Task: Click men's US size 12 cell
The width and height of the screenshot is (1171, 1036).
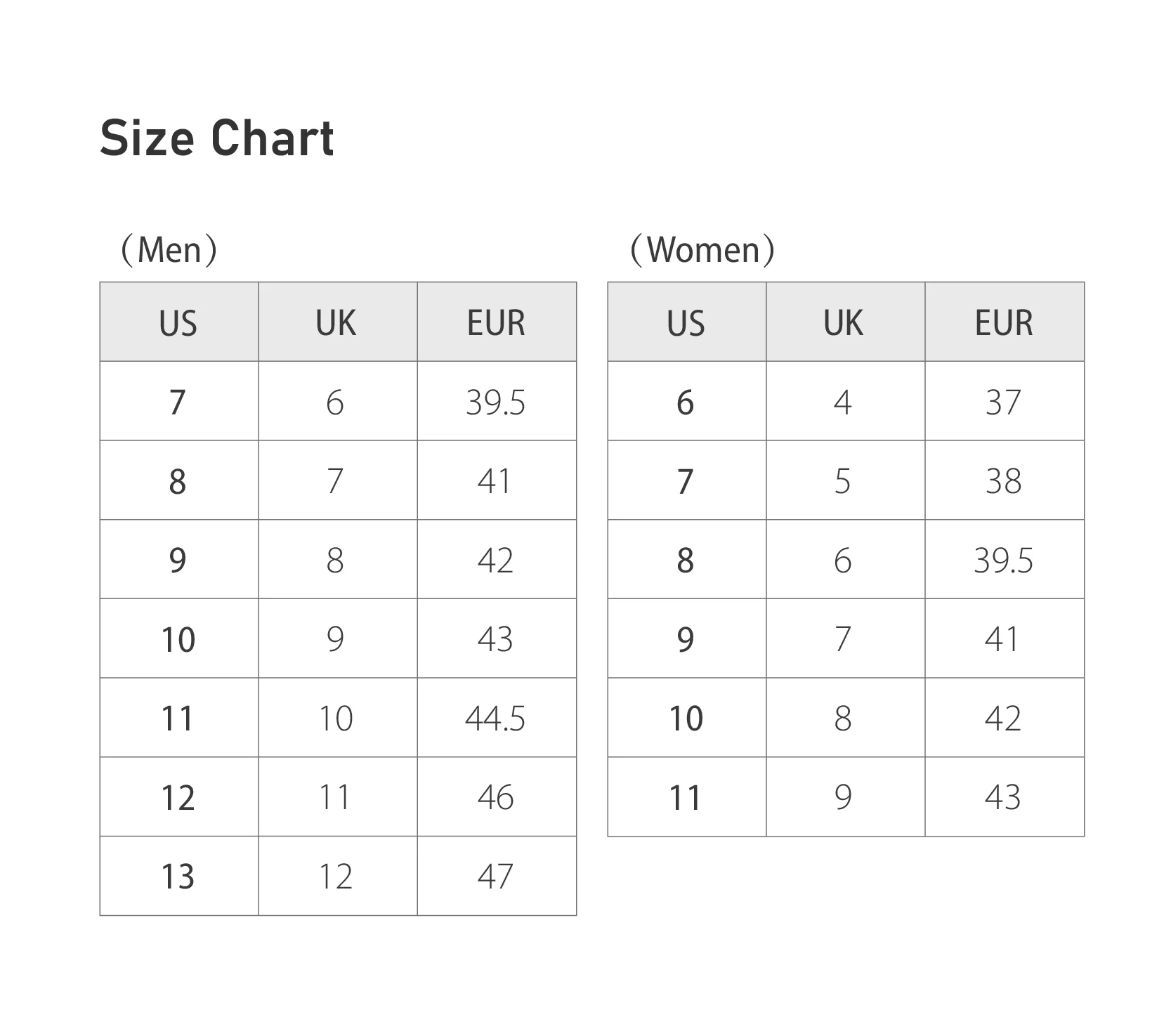Action: pyautogui.click(x=178, y=798)
